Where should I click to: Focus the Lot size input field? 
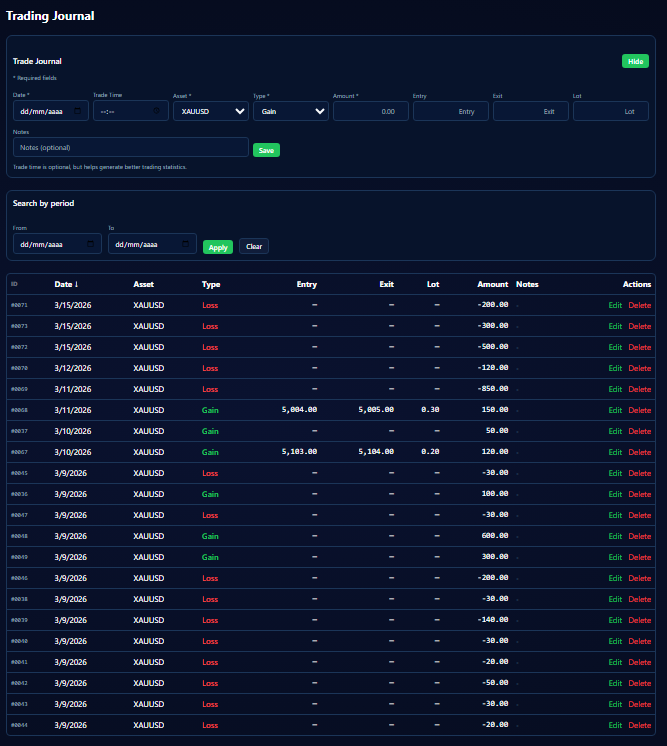click(x=610, y=111)
